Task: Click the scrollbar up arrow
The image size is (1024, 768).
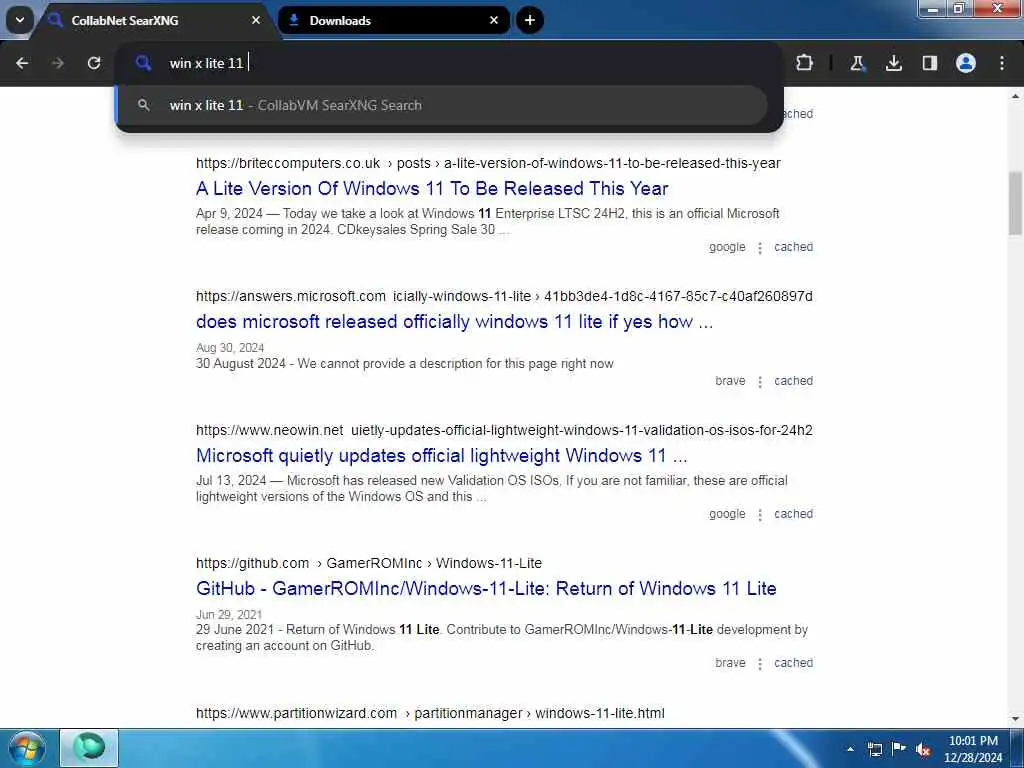Action: pos(1015,96)
